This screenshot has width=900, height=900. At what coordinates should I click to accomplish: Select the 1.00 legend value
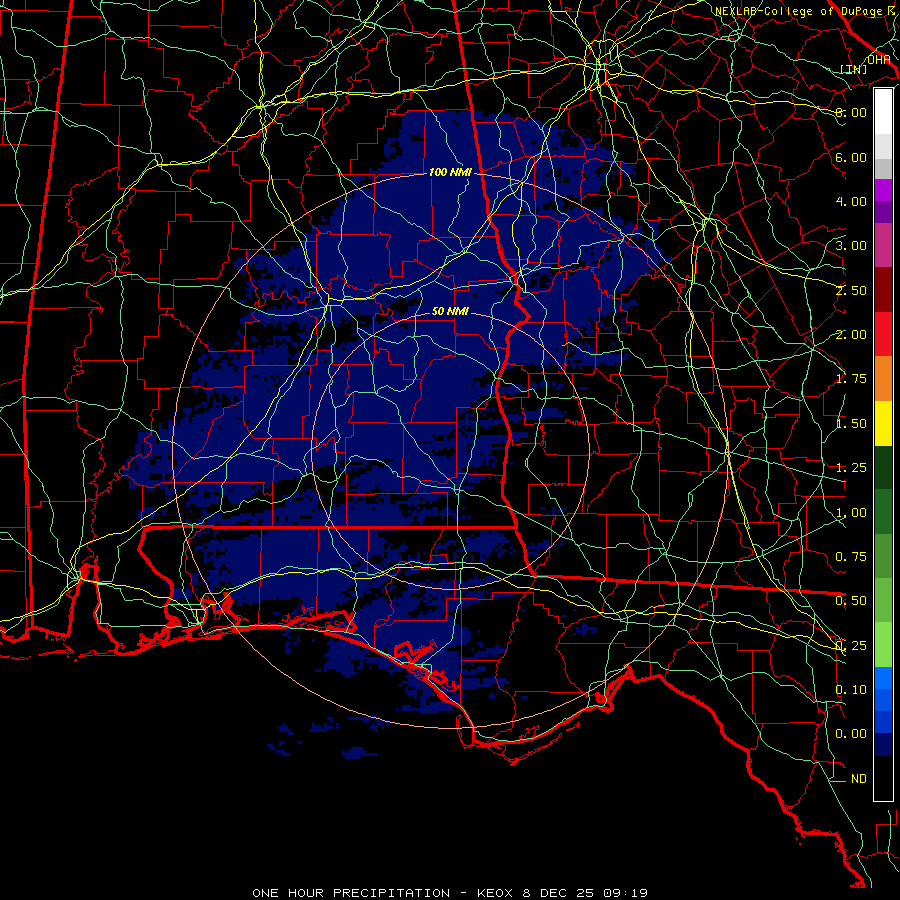click(x=851, y=513)
